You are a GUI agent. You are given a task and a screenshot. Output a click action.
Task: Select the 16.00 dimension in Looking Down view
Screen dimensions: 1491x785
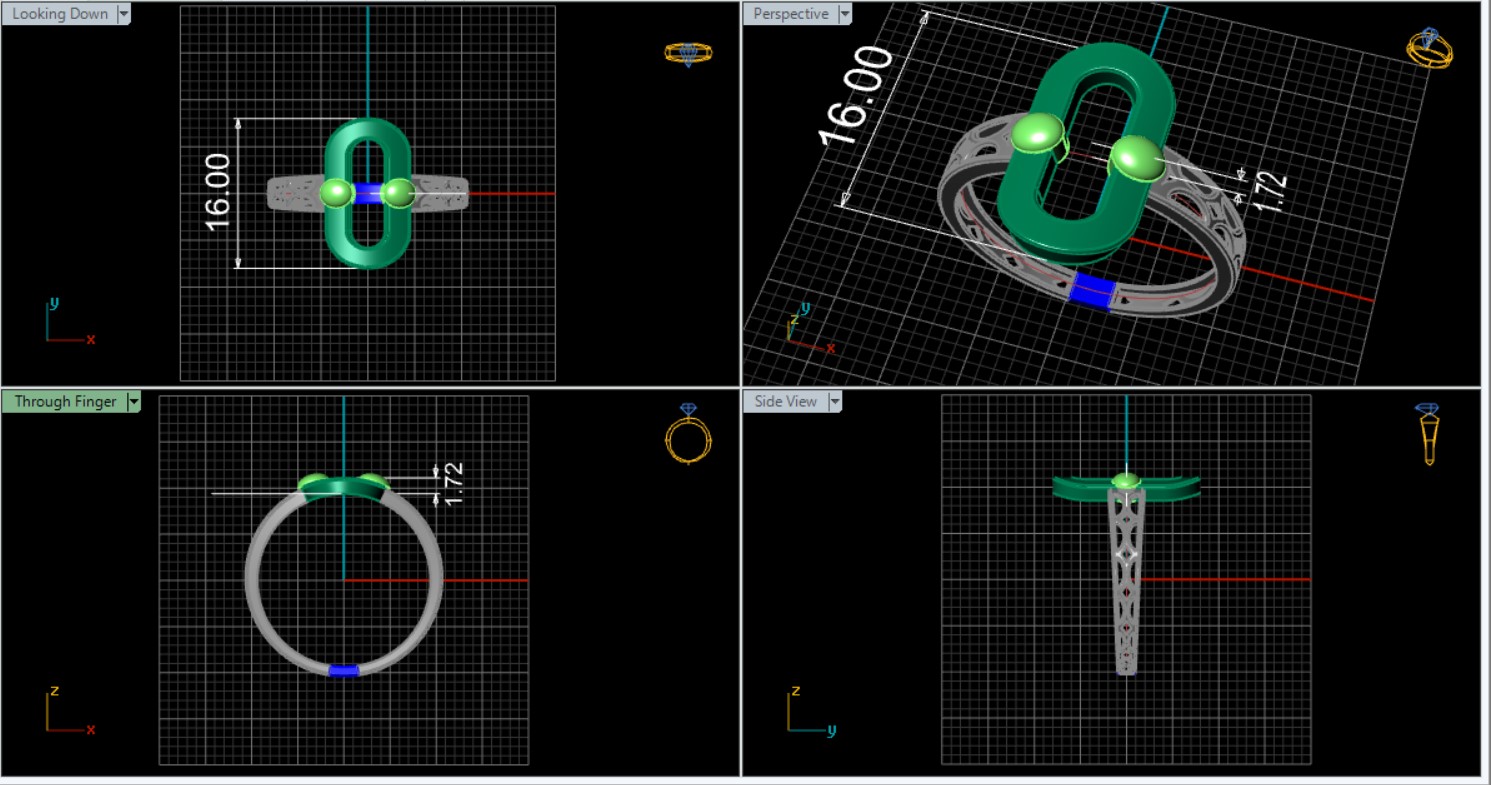pyautogui.click(x=217, y=192)
